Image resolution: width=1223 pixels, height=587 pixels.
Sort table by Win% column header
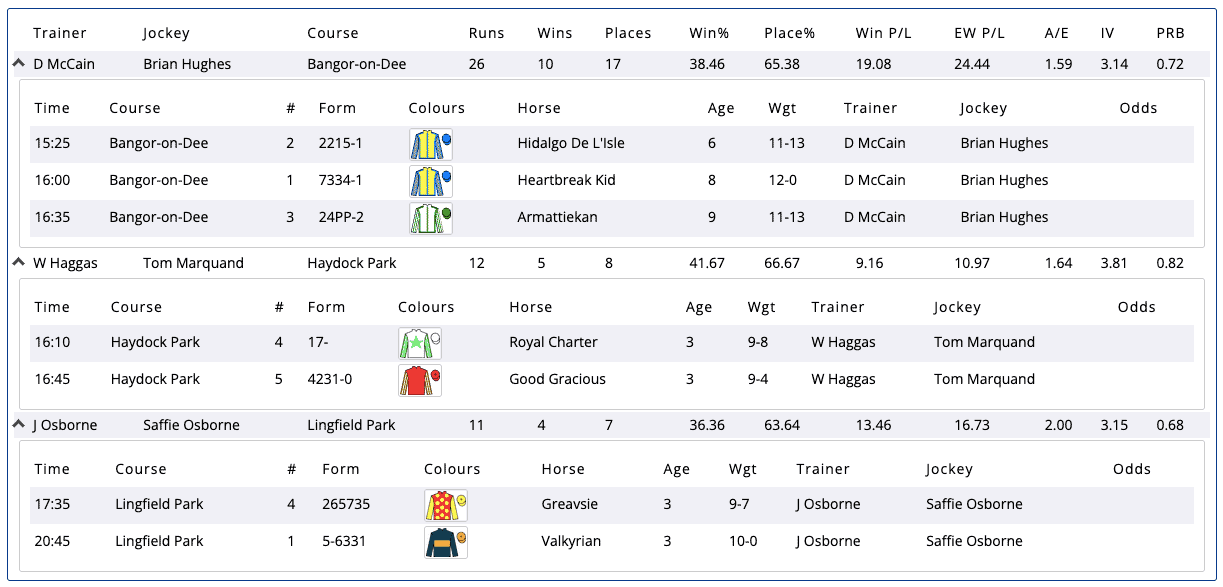pos(709,33)
